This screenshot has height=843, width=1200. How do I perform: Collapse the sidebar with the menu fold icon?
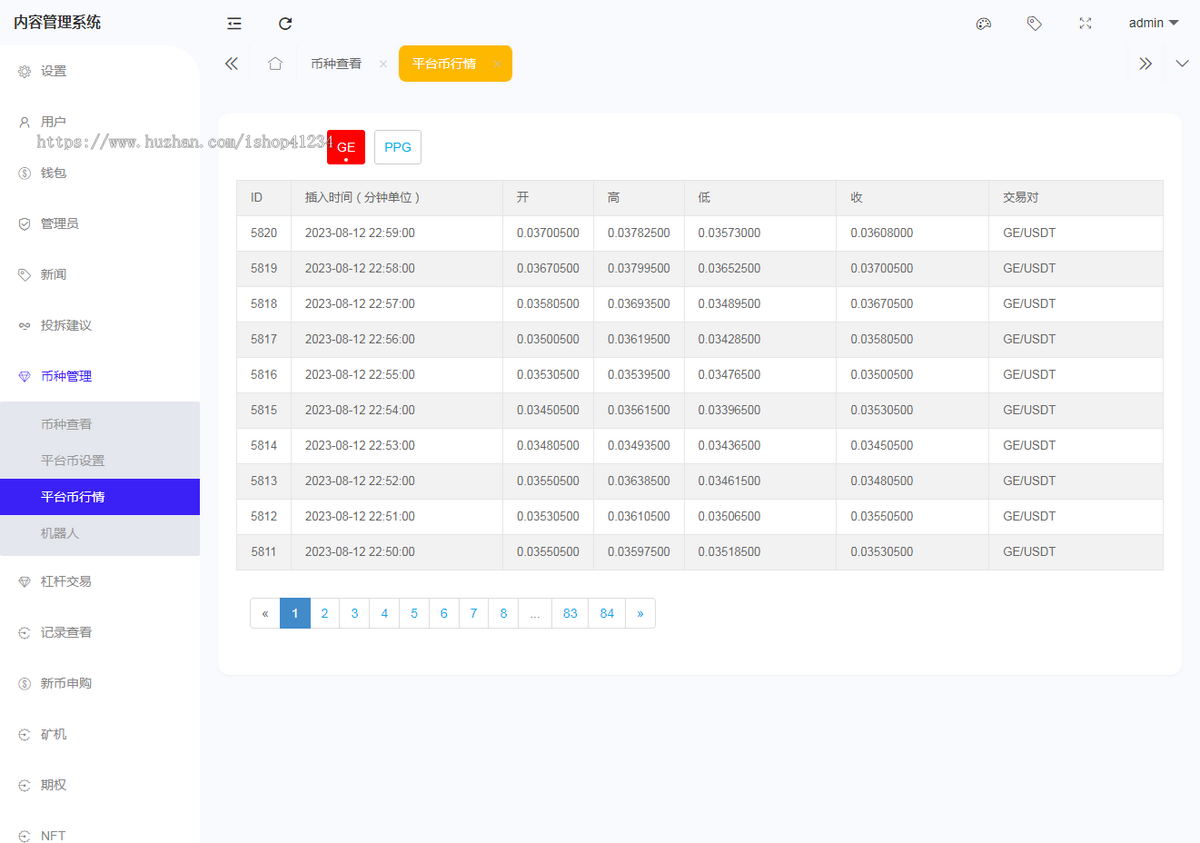point(234,23)
